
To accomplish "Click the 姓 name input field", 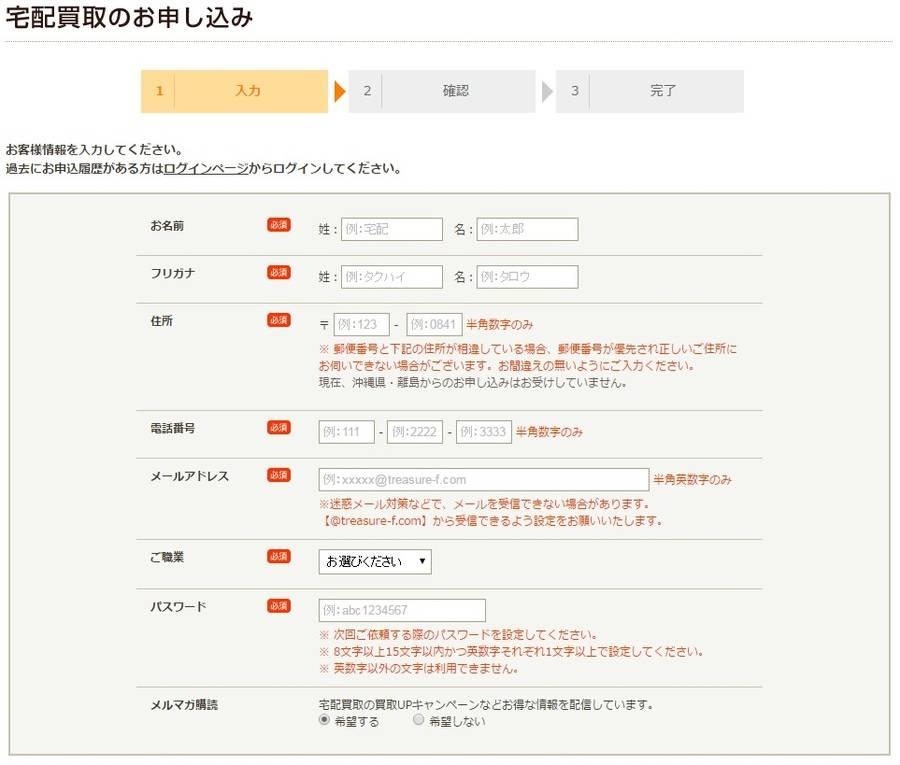I will (391, 229).
